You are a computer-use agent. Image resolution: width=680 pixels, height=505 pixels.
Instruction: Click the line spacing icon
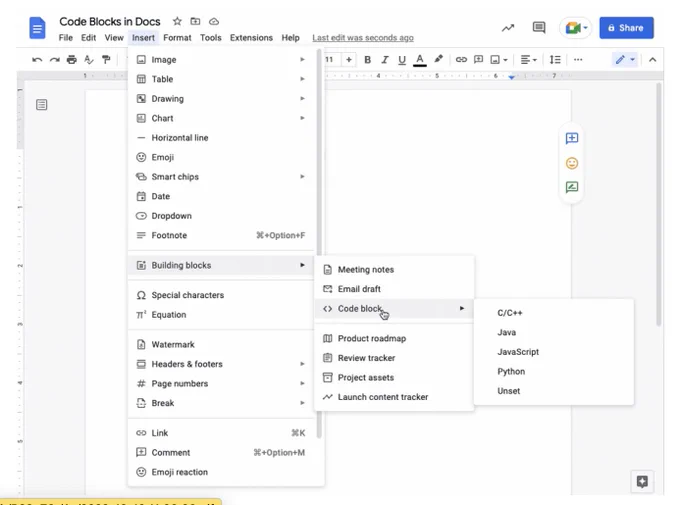point(555,59)
